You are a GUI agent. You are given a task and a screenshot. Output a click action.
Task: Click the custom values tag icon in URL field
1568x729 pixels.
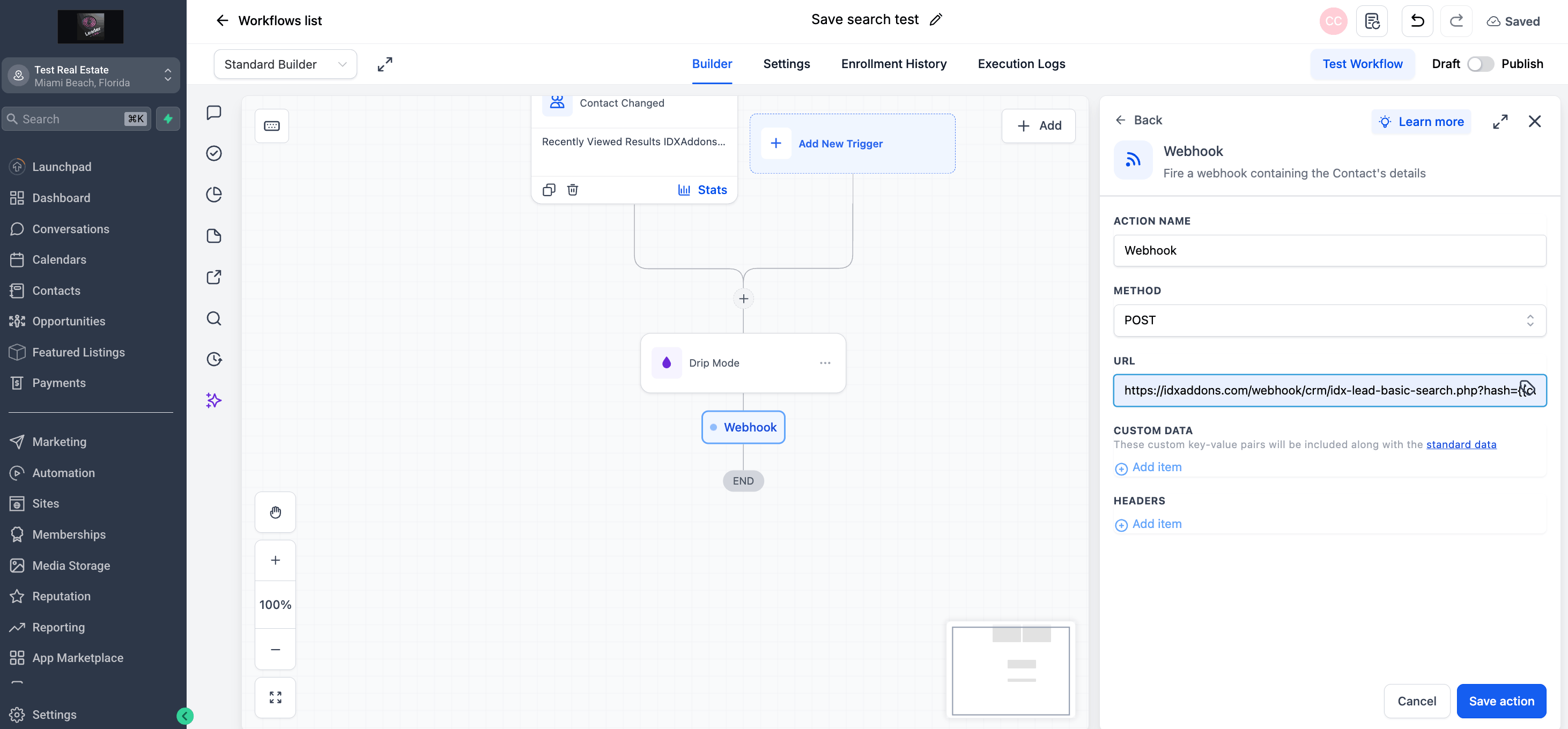[1526, 388]
